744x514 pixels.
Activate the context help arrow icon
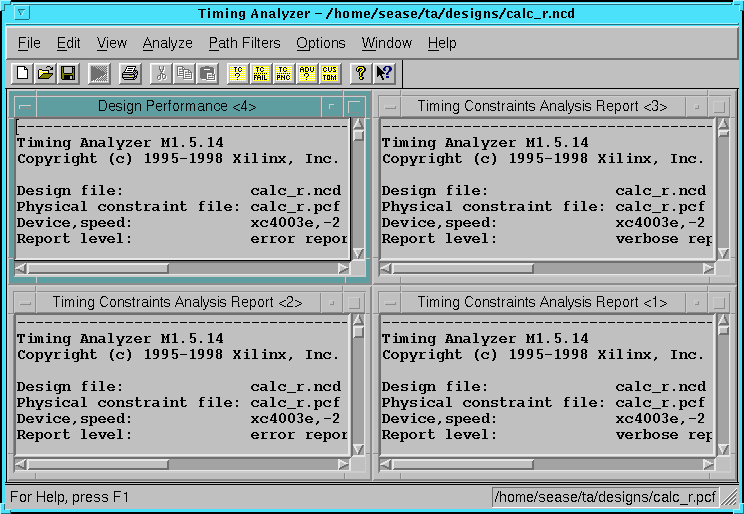(x=384, y=73)
